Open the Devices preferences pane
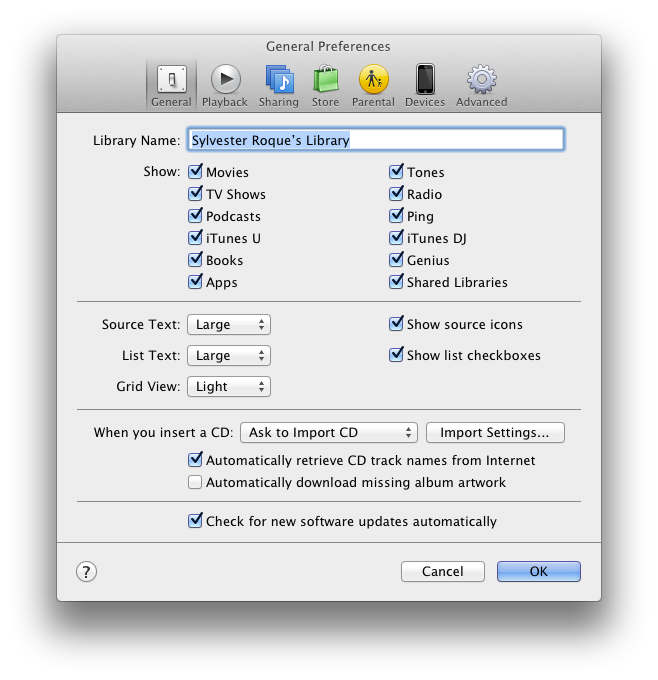This screenshot has width=658, height=680. point(425,85)
